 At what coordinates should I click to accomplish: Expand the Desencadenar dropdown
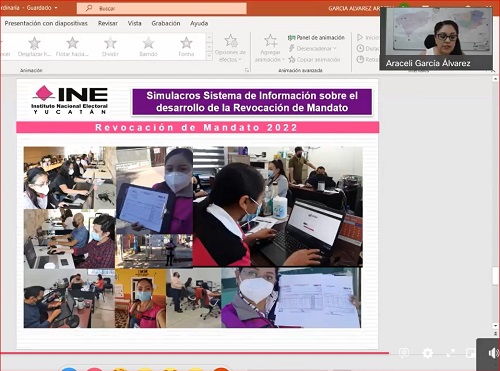point(312,49)
